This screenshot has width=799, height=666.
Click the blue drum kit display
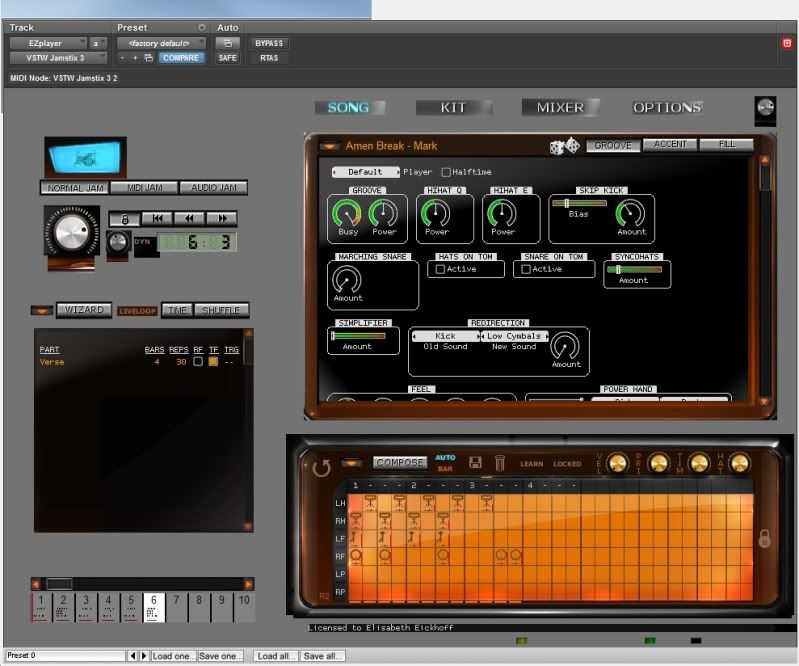pos(85,158)
